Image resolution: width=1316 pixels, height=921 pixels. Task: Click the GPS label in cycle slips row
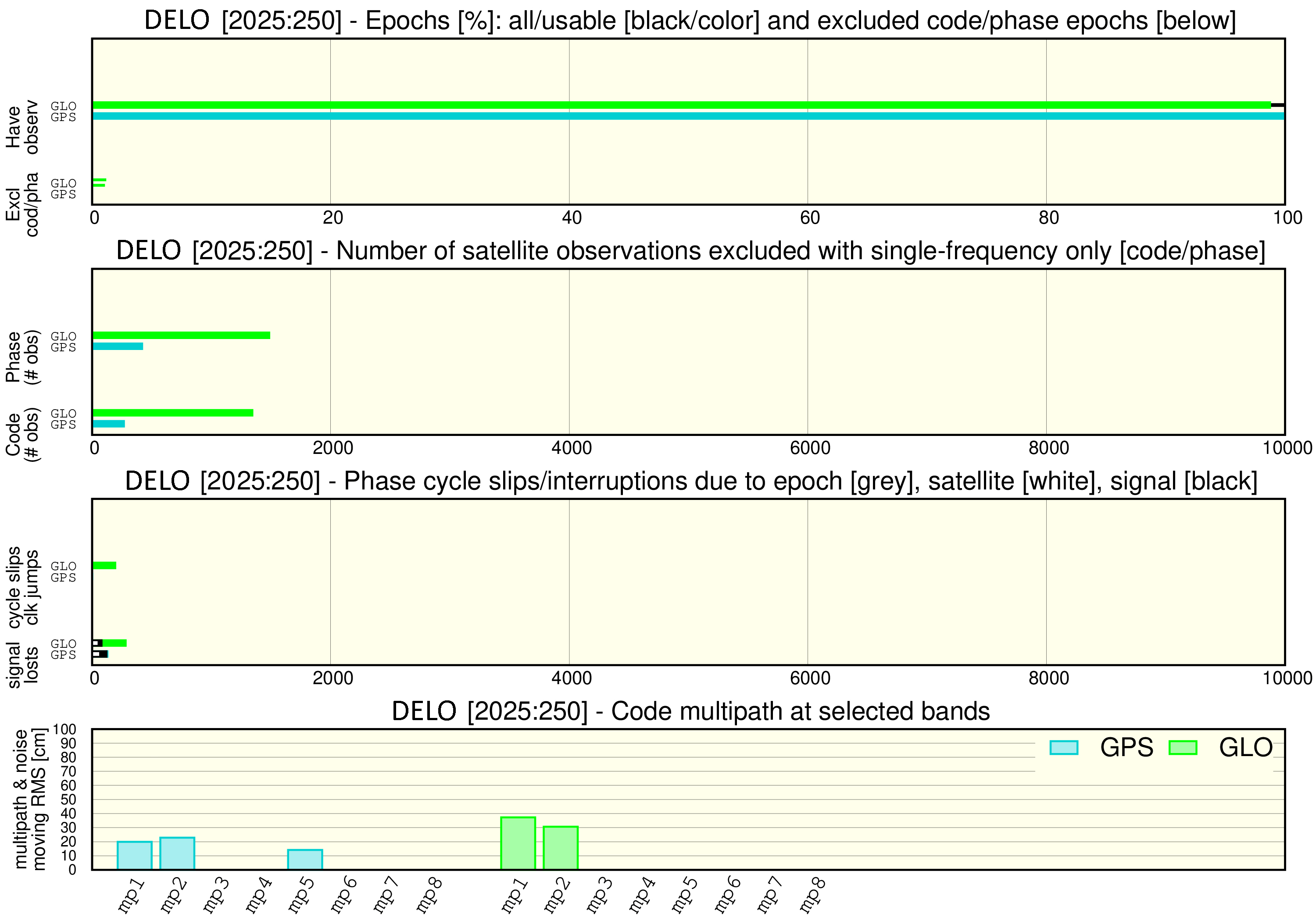tap(63, 578)
